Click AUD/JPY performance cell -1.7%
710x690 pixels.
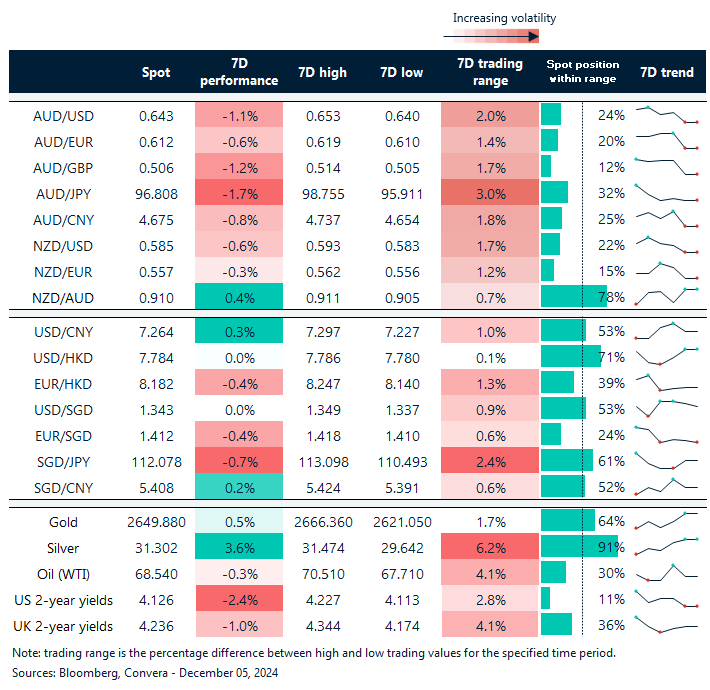click(x=239, y=192)
